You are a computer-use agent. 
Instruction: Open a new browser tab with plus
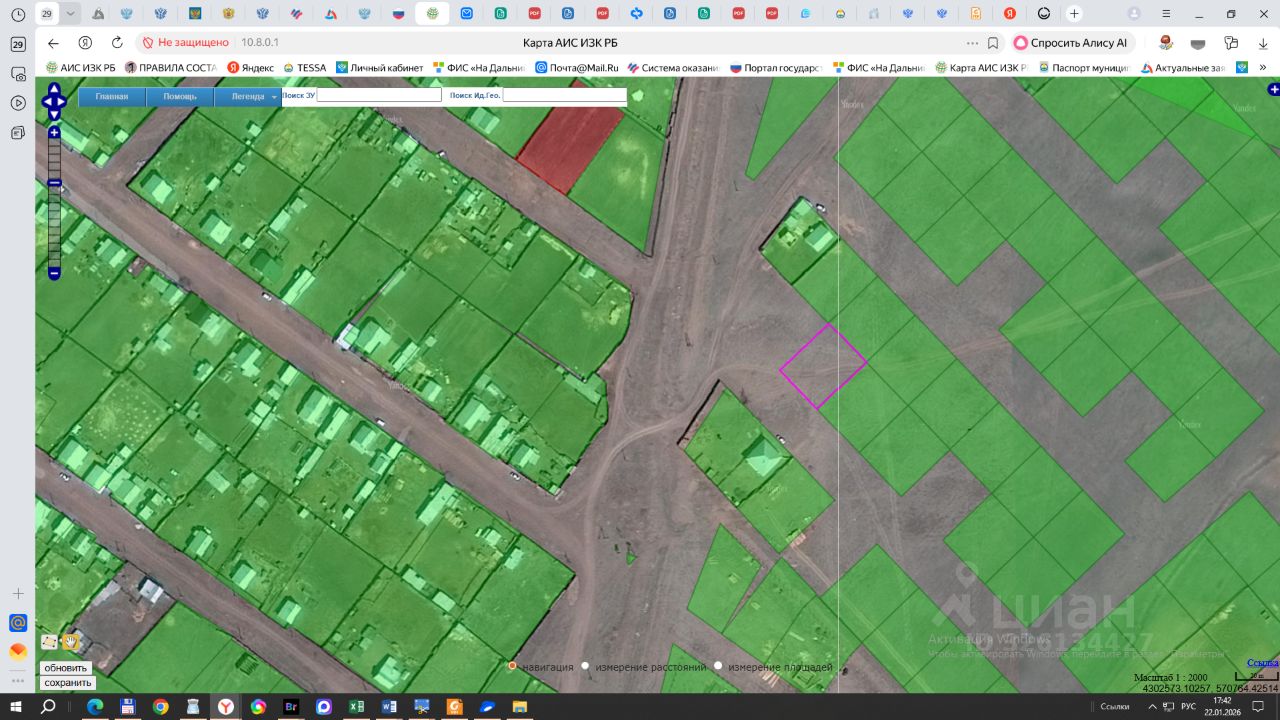1074,14
